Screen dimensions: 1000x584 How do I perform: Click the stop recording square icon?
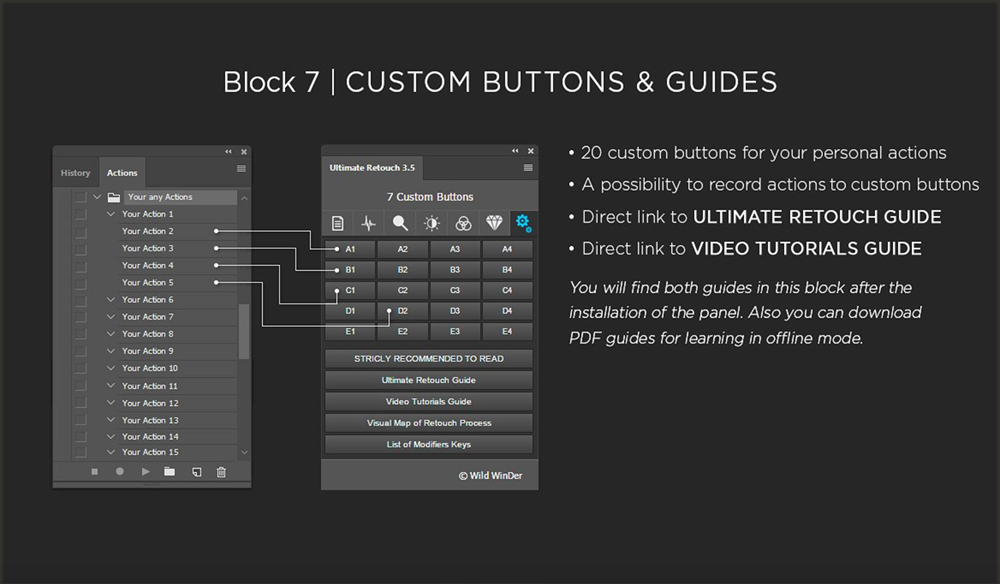click(x=95, y=471)
